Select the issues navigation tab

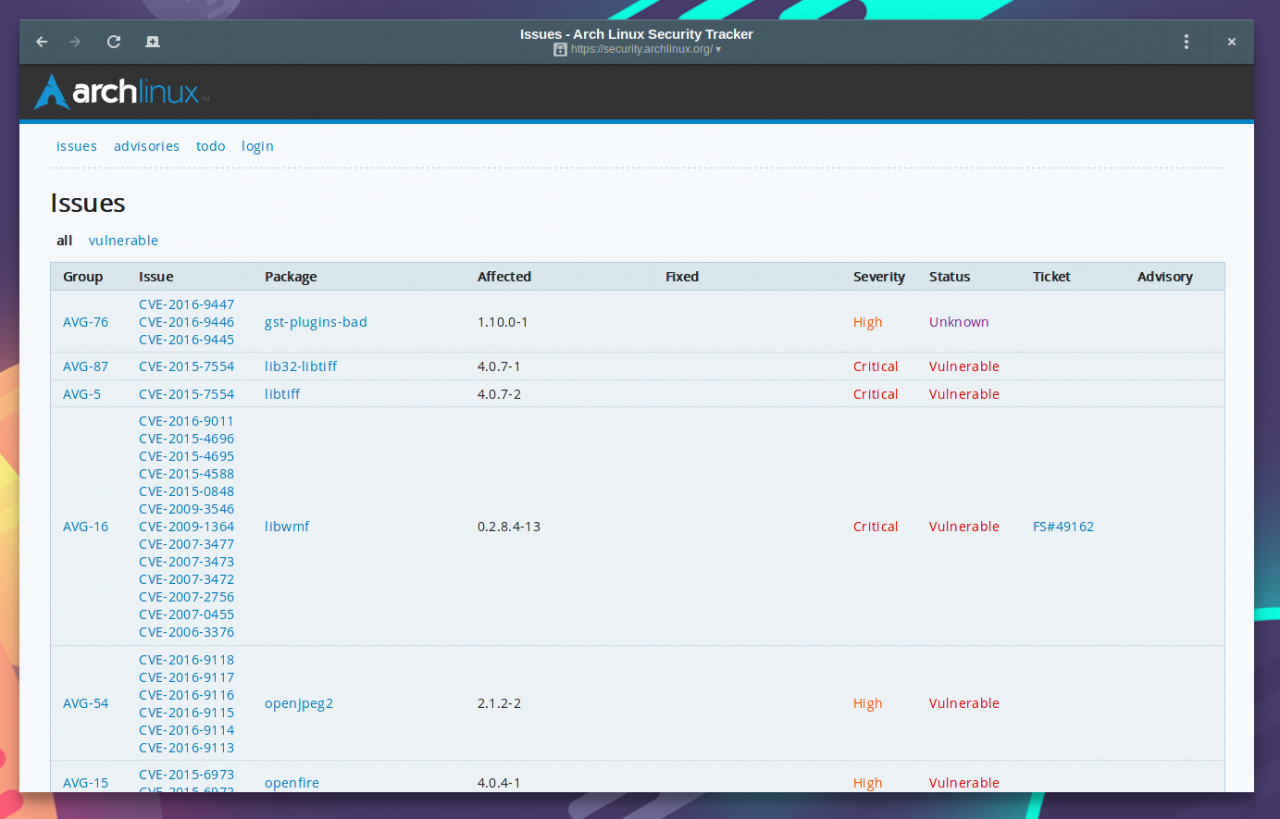click(x=76, y=146)
